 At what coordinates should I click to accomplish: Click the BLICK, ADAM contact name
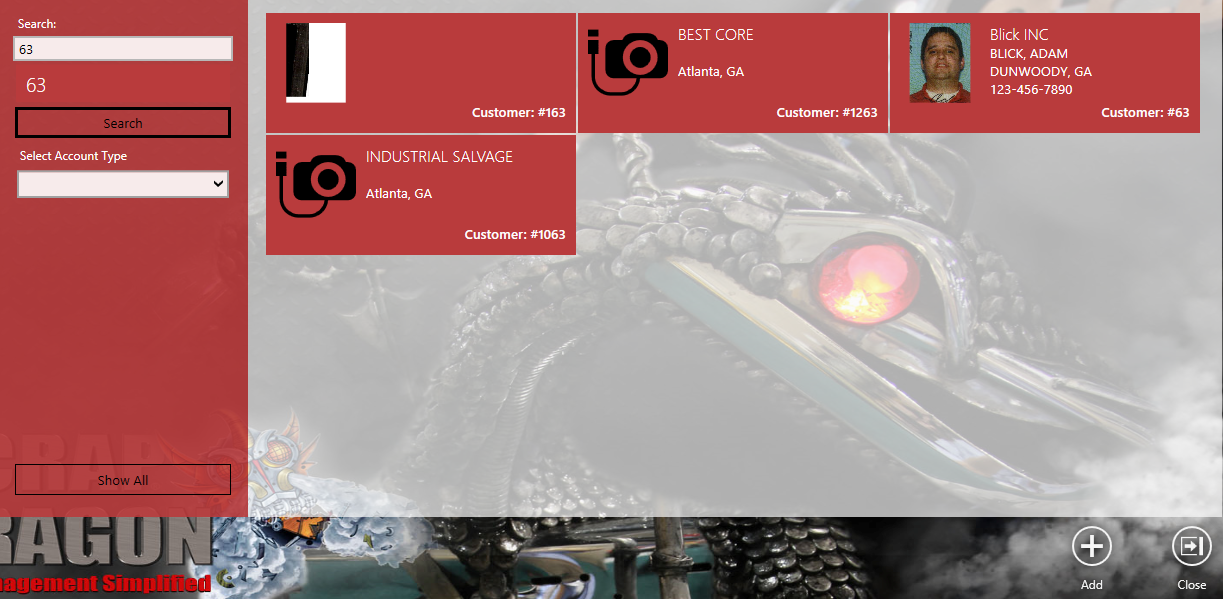pyautogui.click(x=1029, y=54)
